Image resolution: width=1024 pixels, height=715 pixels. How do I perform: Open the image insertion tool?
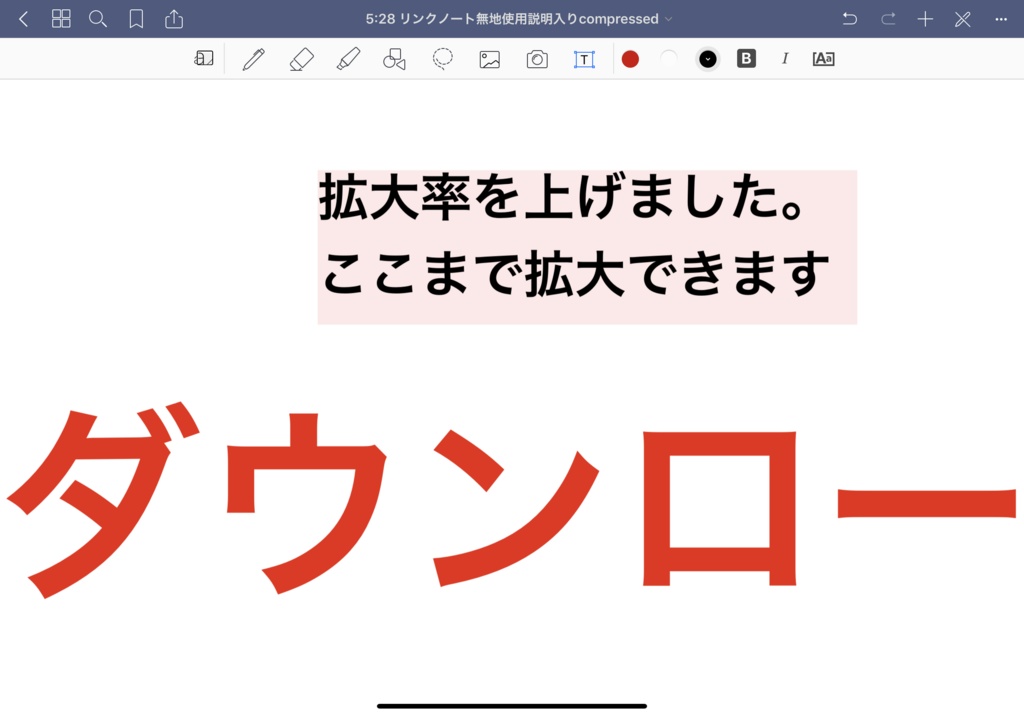tap(489, 59)
